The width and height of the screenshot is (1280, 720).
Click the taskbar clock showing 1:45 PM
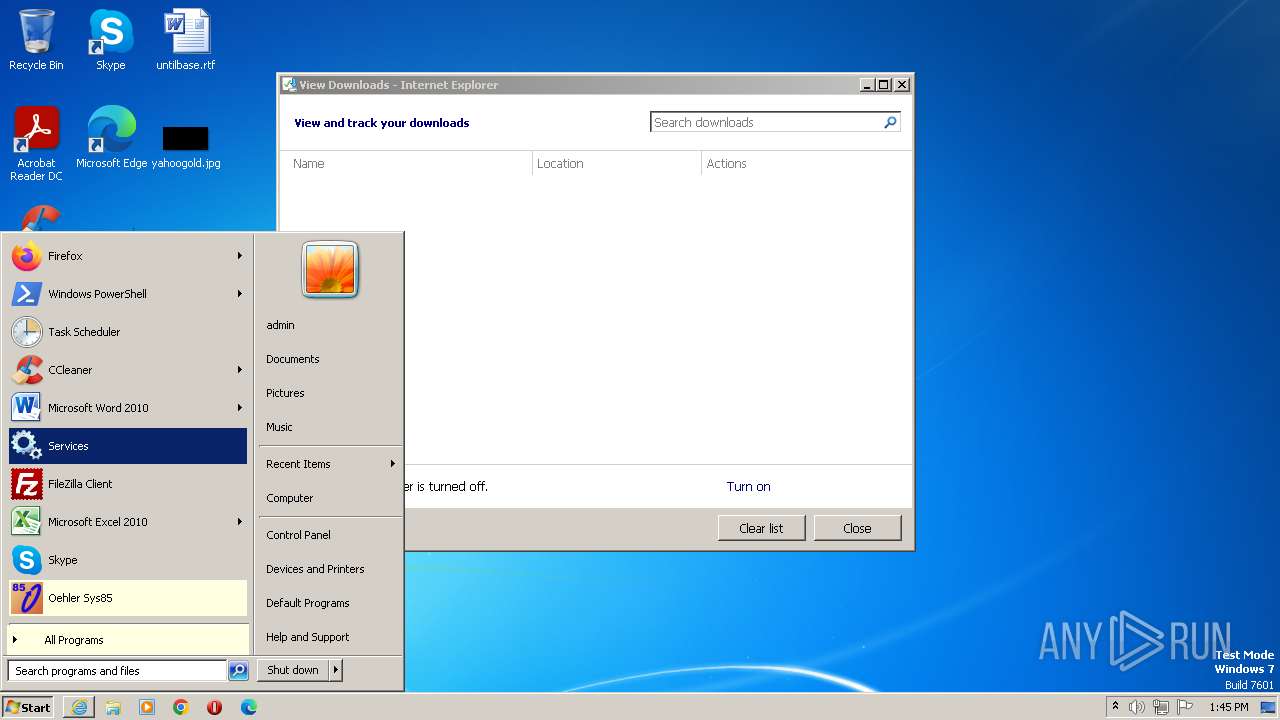1228,707
